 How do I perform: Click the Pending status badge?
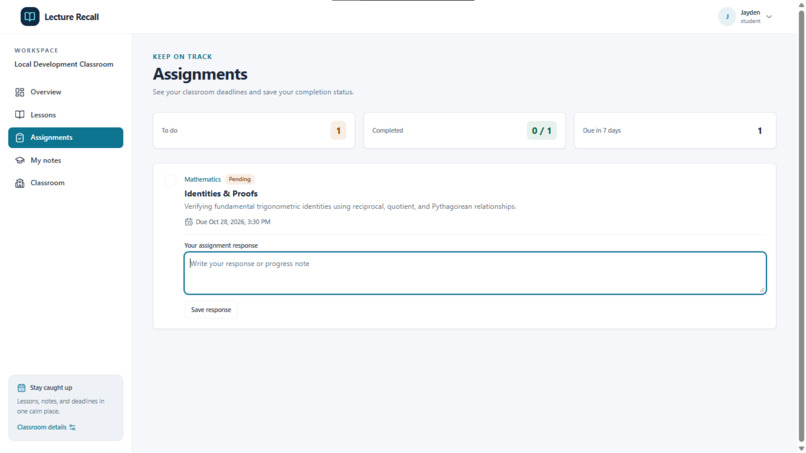pyautogui.click(x=240, y=179)
